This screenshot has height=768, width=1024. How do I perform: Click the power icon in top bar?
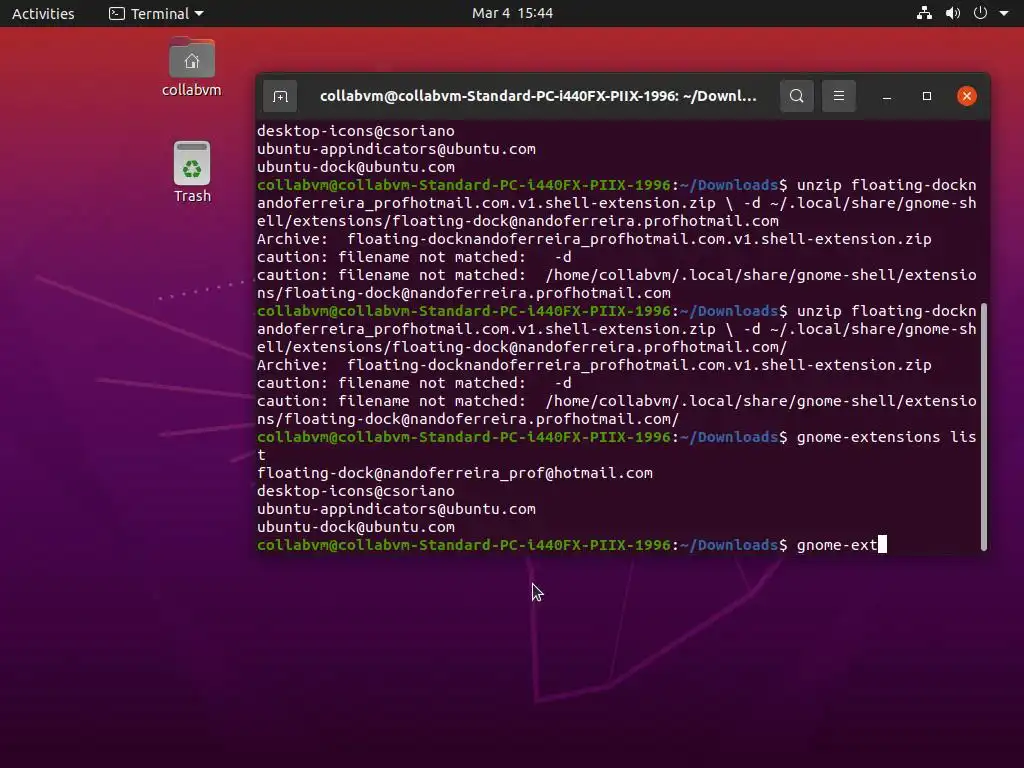point(980,13)
